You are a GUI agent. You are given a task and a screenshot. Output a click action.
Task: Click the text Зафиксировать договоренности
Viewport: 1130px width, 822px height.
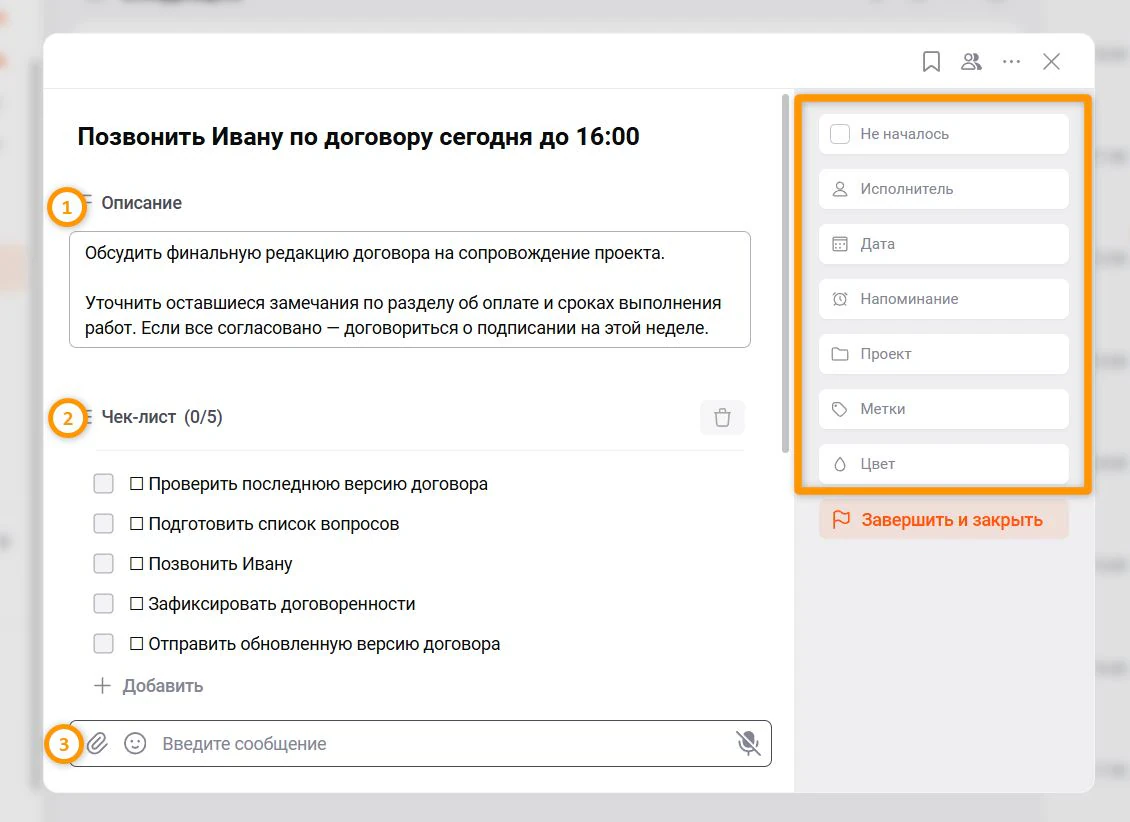click(282, 604)
